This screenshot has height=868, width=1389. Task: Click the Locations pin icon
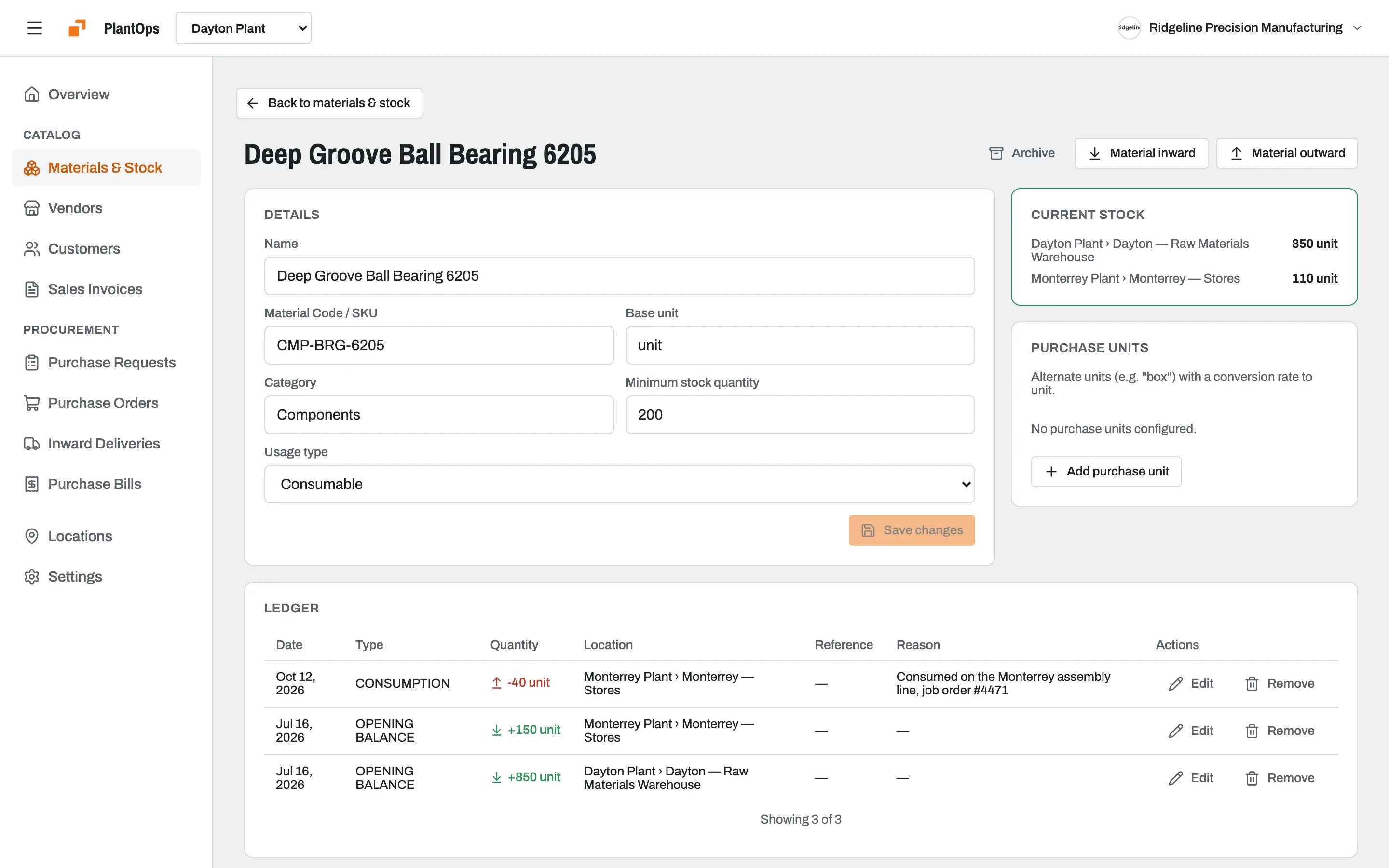31,536
